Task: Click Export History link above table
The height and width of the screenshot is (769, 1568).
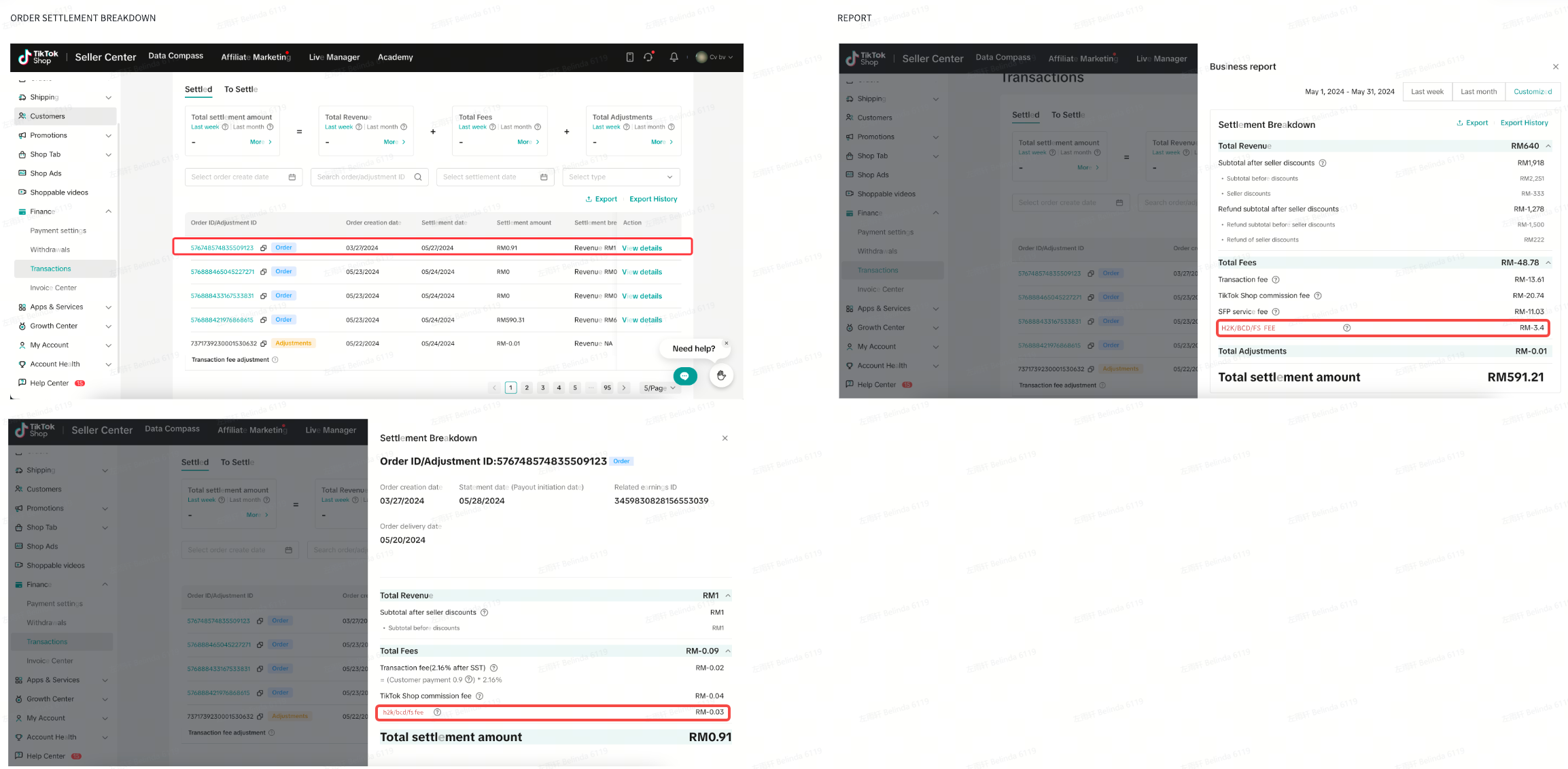Action: click(652, 199)
